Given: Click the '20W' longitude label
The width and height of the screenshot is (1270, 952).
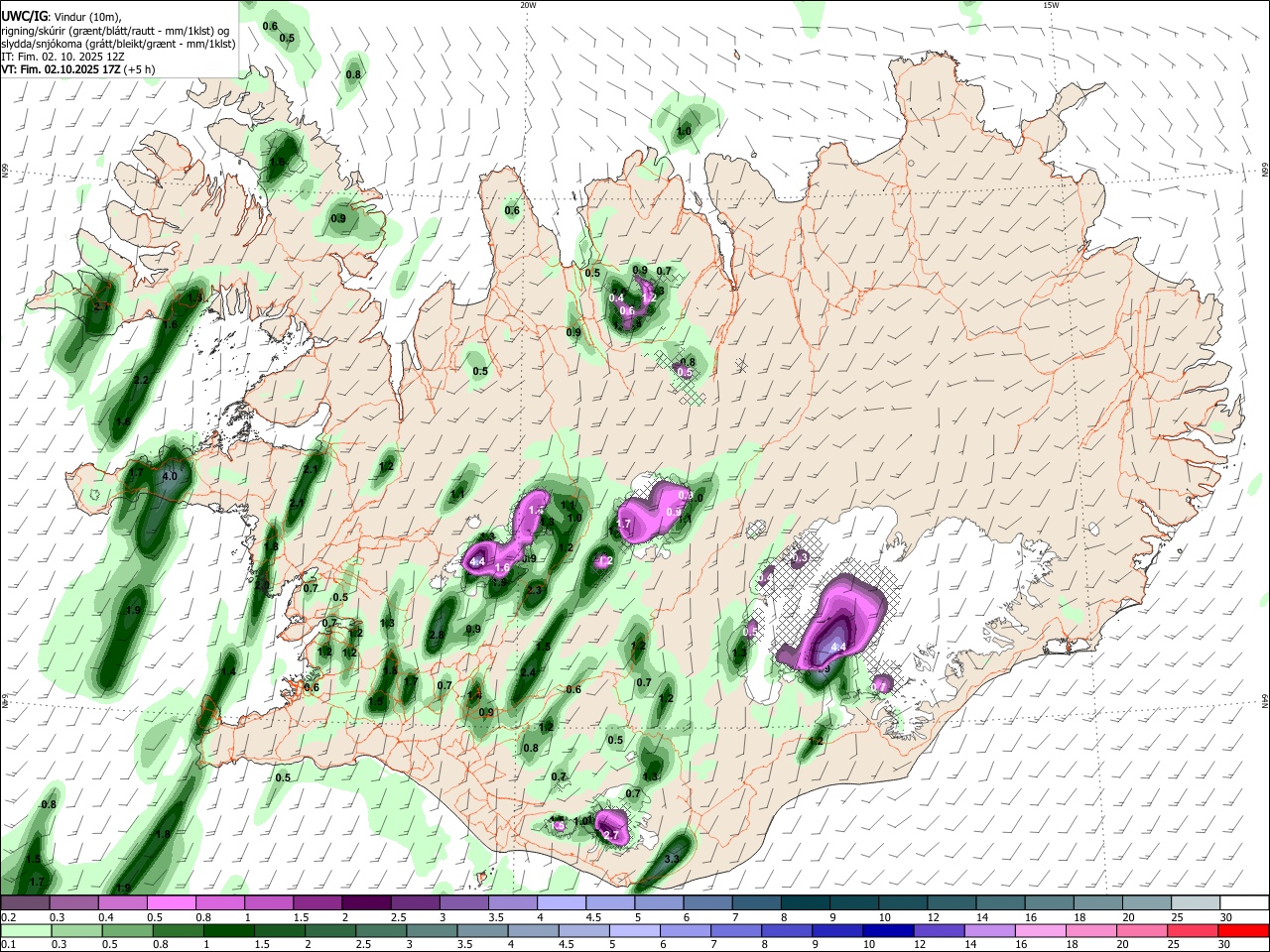Looking at the screenshot, I should click(528, 5).
